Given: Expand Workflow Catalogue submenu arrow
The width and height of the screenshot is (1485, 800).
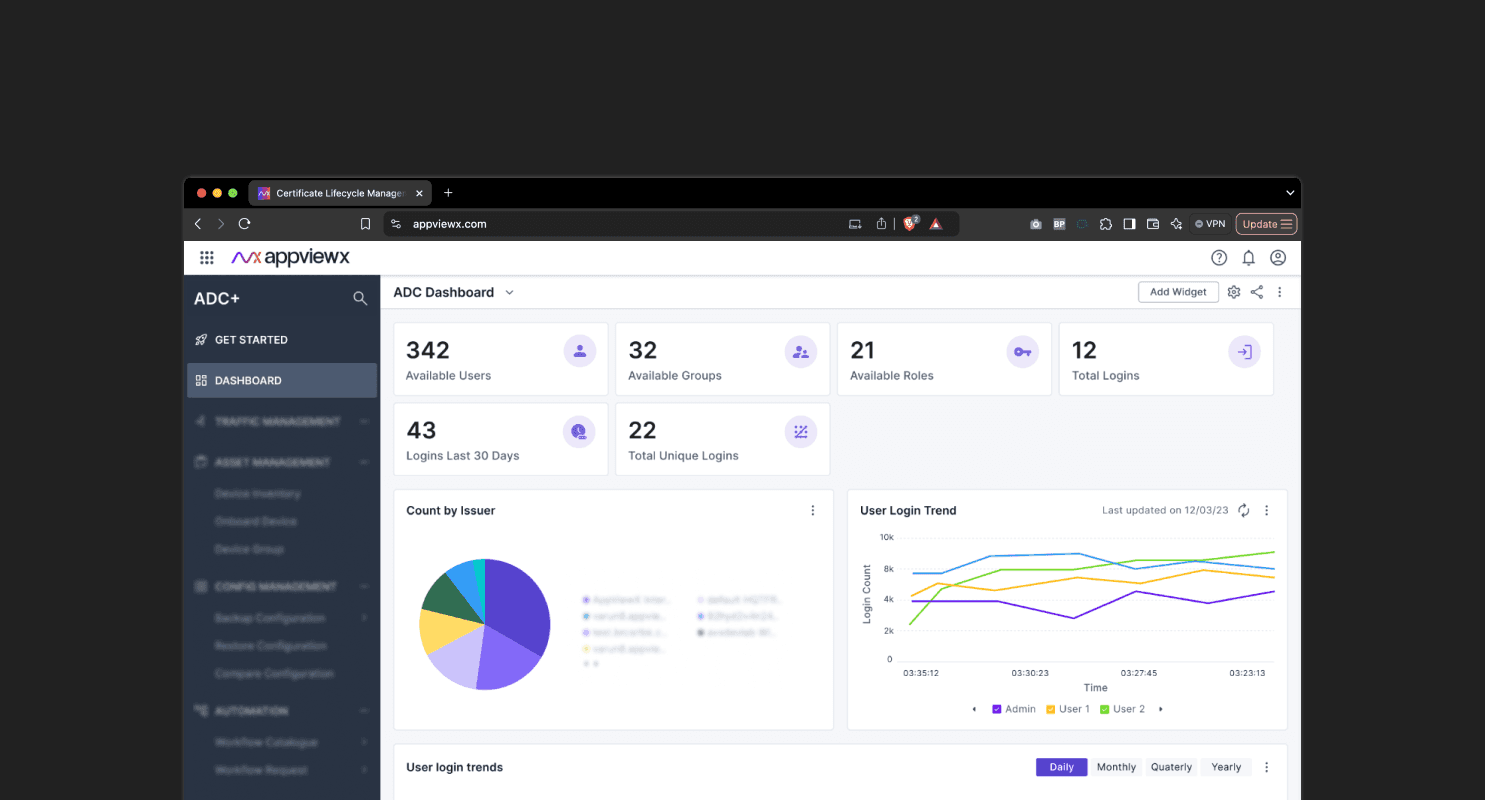Looking at the screenshot, I should click(364, 742).
